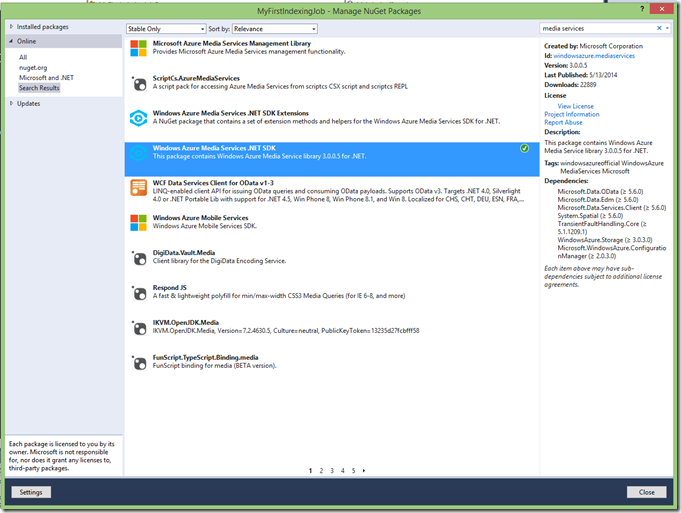This screenshot has width=681, height=513.
Task: Click the Settings button
Action: (31, 492)
